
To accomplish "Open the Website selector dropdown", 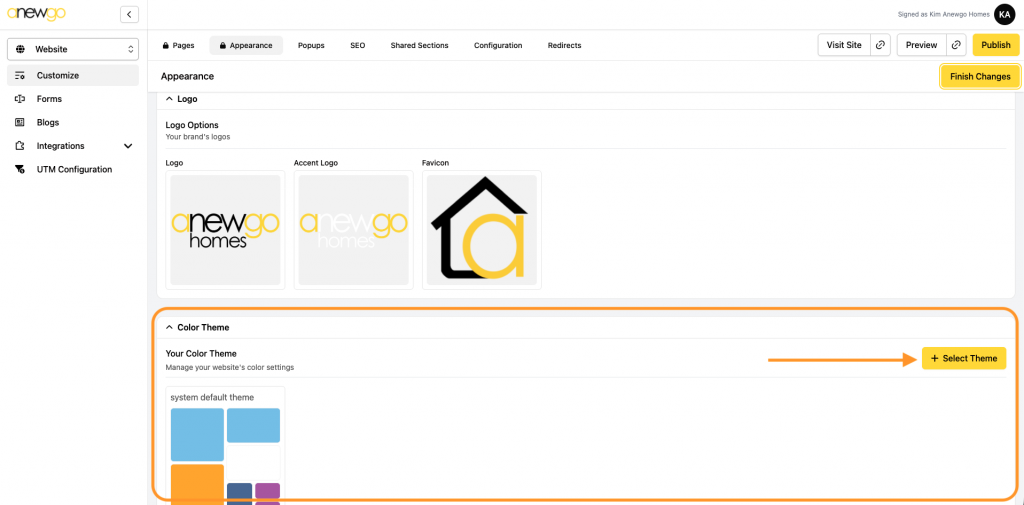I will click(x=73, y=49).
